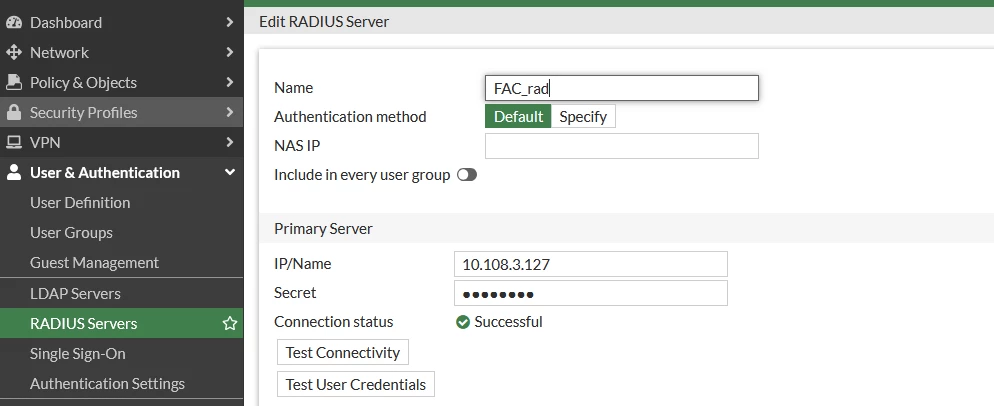Toggle favorite star on RADIUS Servers
This screenshot has width=994, height=406.
(229, 324)
